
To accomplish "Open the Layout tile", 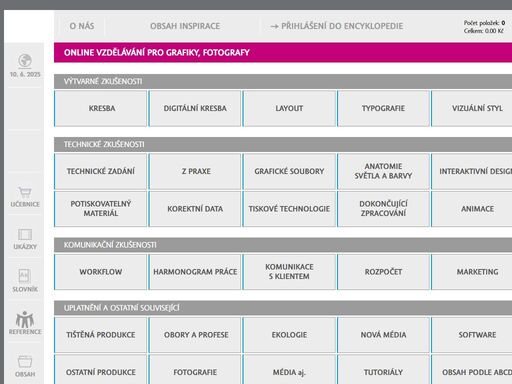I will point(289,108).
